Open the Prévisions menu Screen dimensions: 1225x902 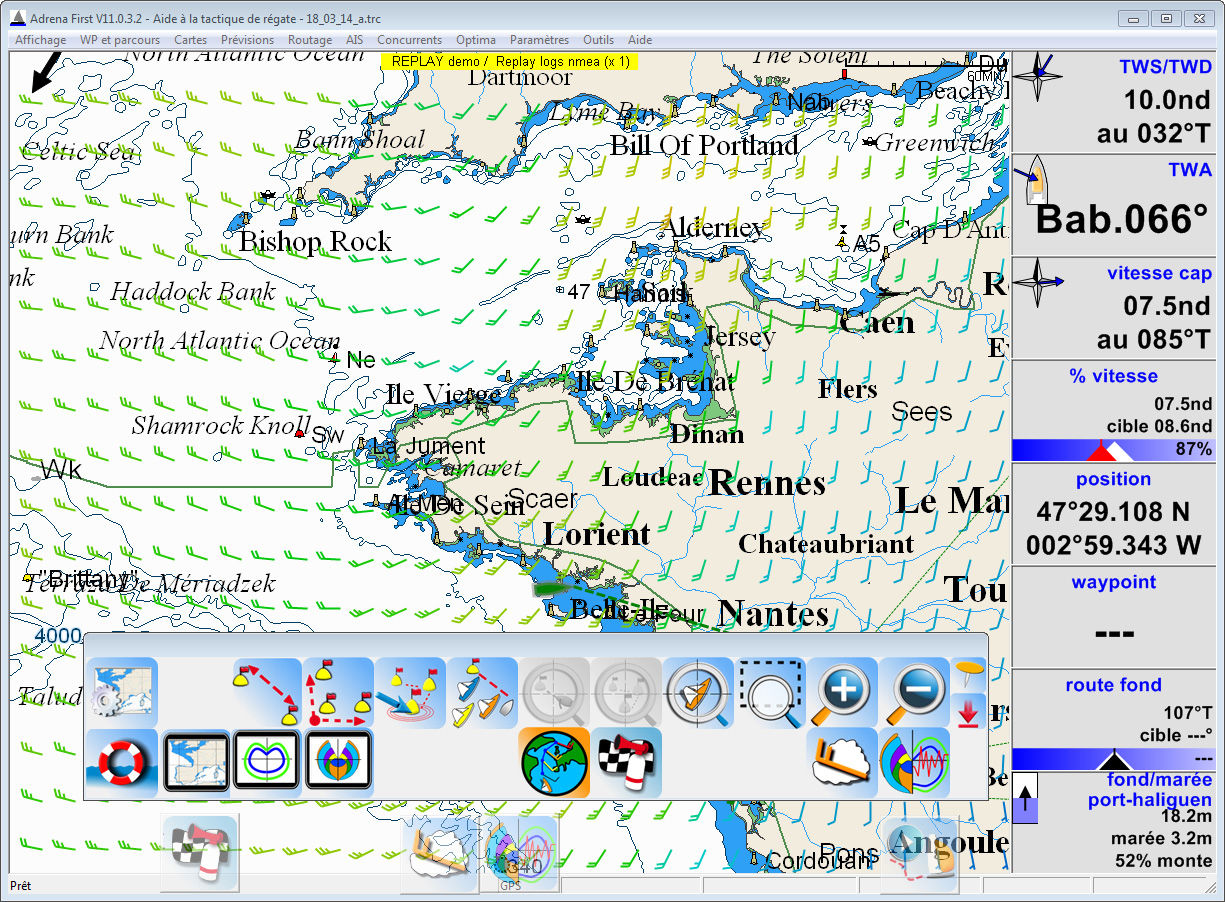coord(247,40)
